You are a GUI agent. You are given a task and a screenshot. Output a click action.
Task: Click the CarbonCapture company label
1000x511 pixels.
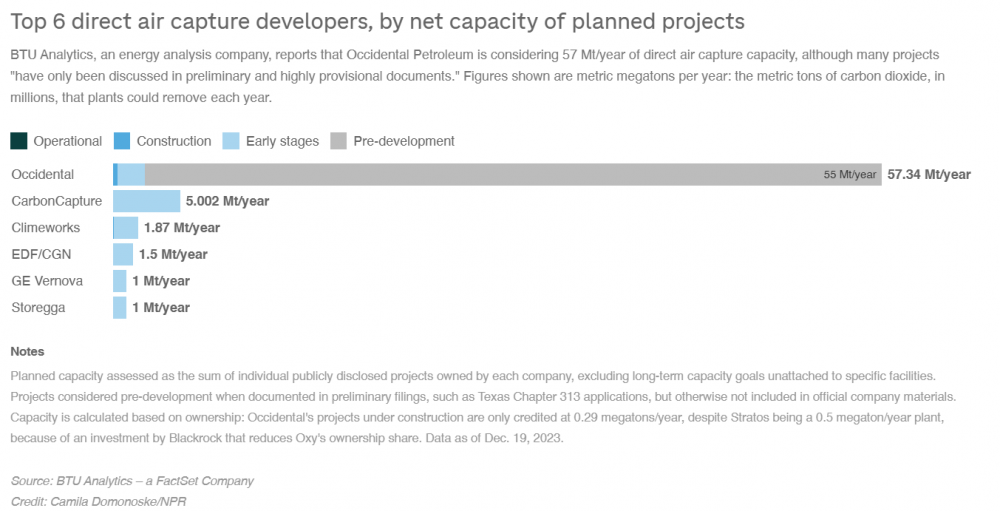click(x=56, y=201)
